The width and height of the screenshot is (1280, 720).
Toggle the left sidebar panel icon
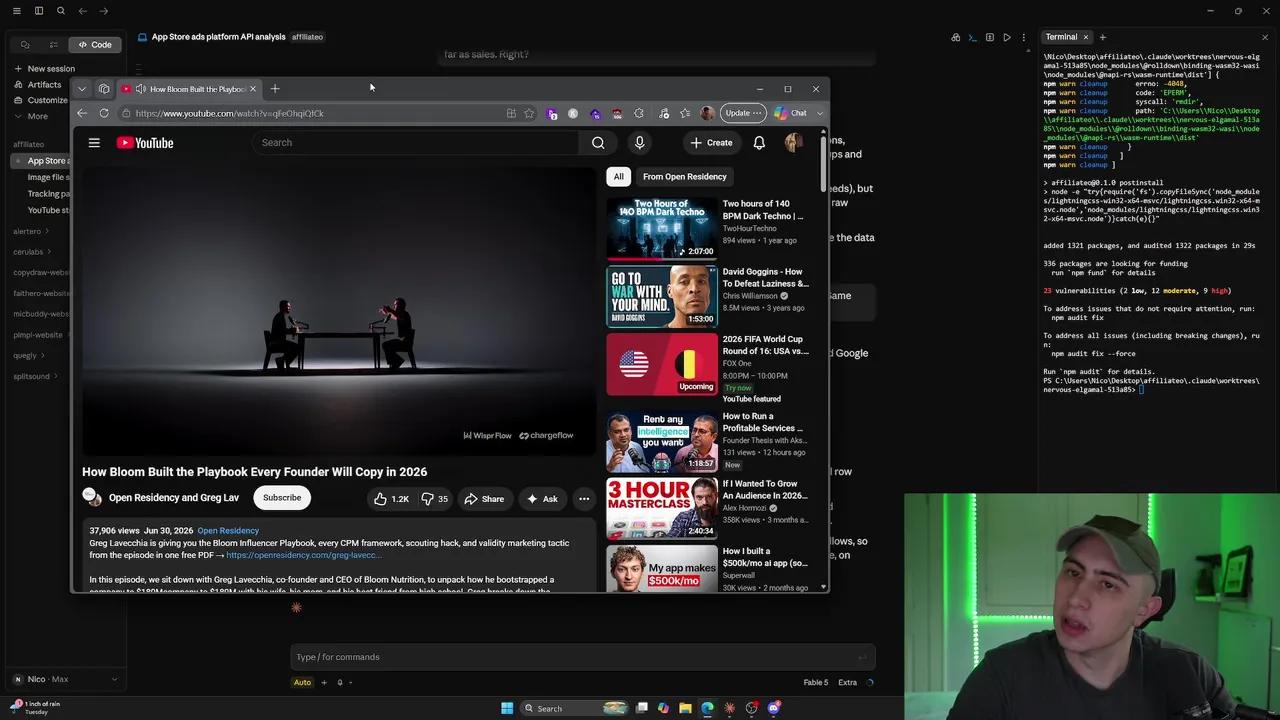pyautogui.click(x=38, y=11)
